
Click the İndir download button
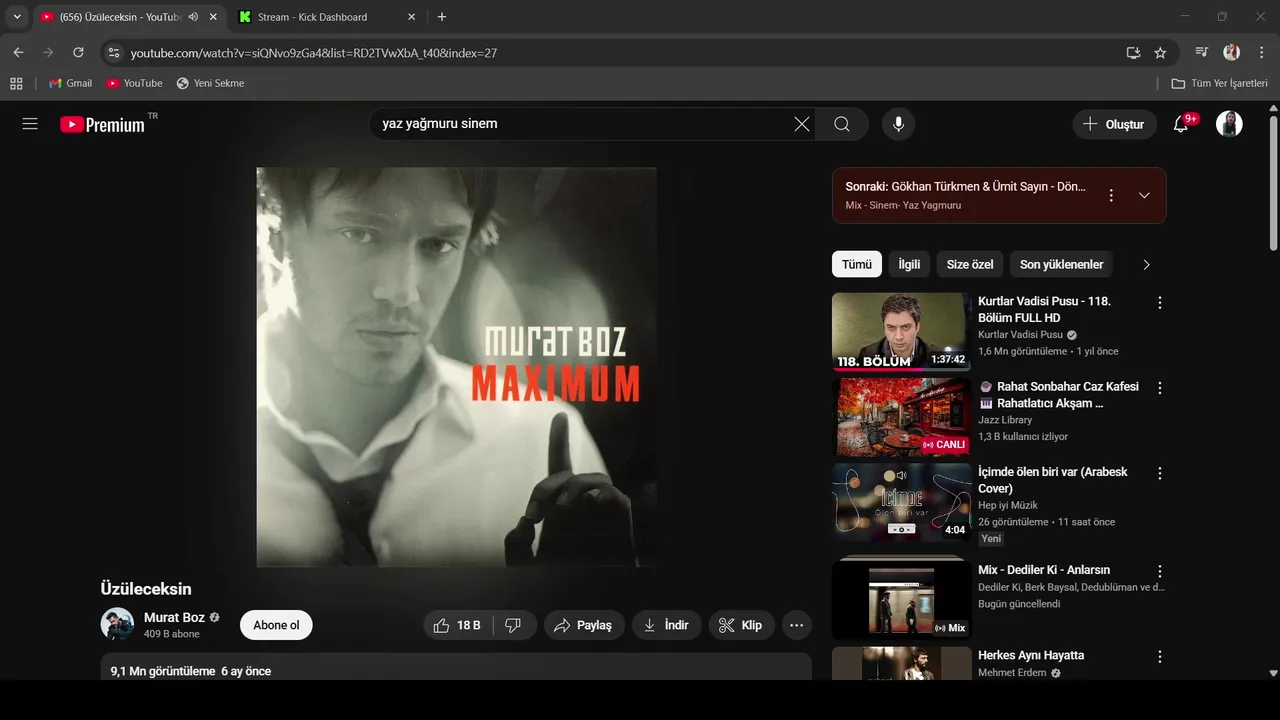(666, 625)
